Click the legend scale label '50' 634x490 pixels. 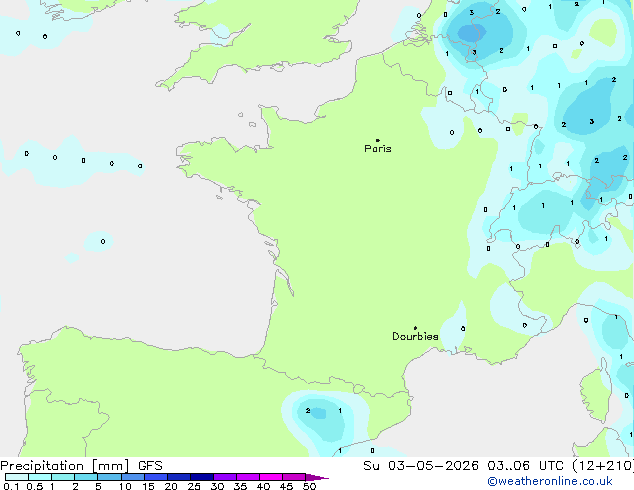[x=309, y=486]
